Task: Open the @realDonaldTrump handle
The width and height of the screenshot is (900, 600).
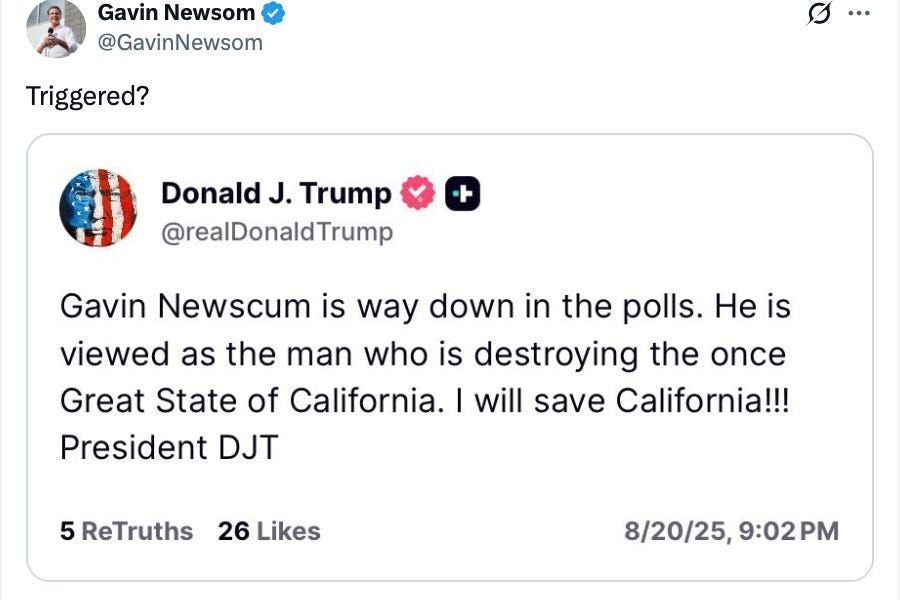Action: 277,232
